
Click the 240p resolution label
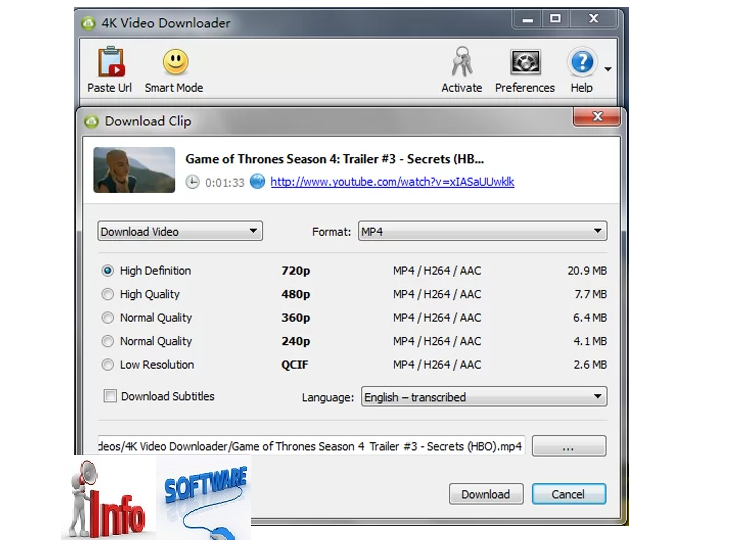pyautogui.click(x=295, y=341)
